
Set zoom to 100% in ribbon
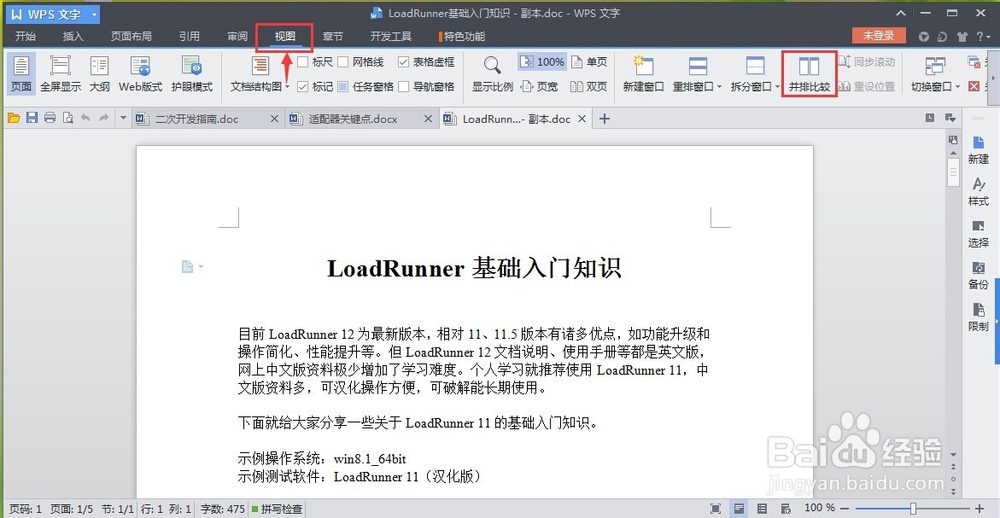(542, 62)
